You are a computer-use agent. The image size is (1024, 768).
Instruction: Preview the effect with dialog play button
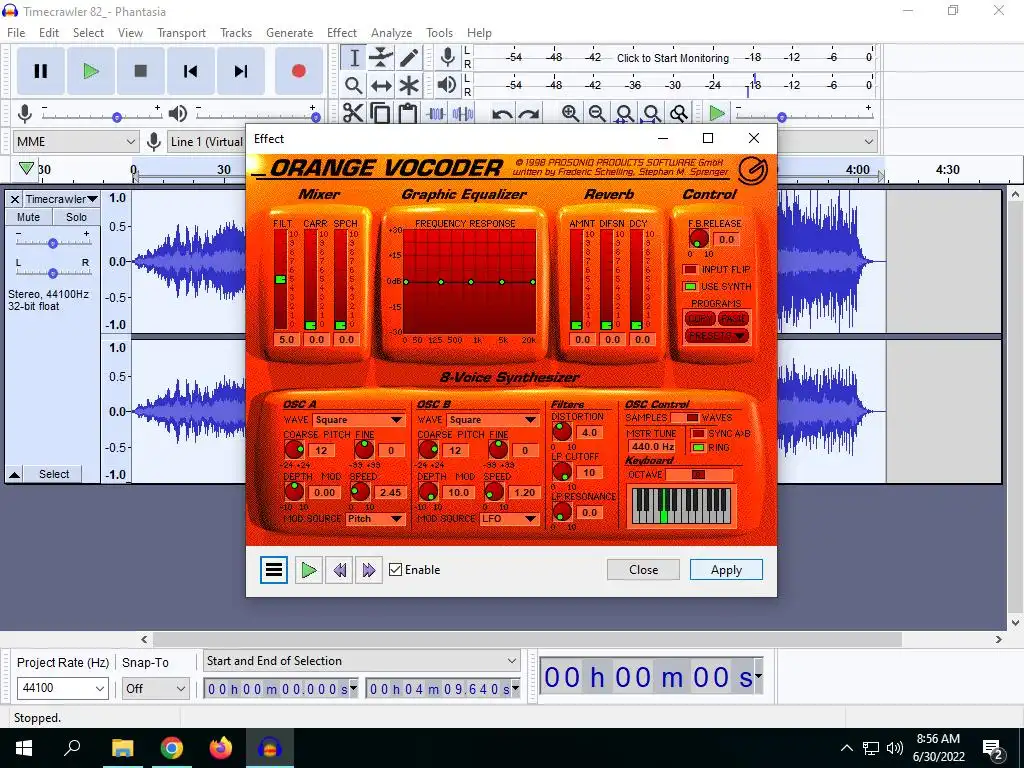[x=308, y=570]
